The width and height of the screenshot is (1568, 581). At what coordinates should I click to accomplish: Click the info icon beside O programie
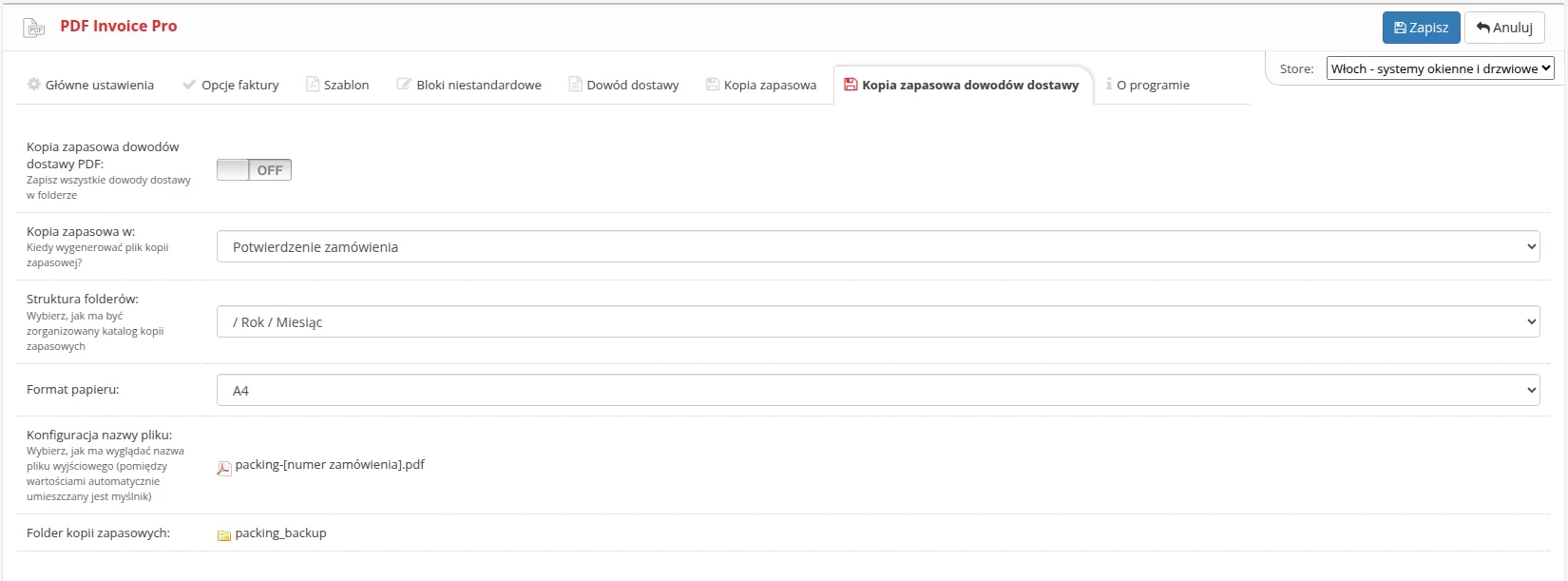pyautogui.click(x=1108, y=85)
